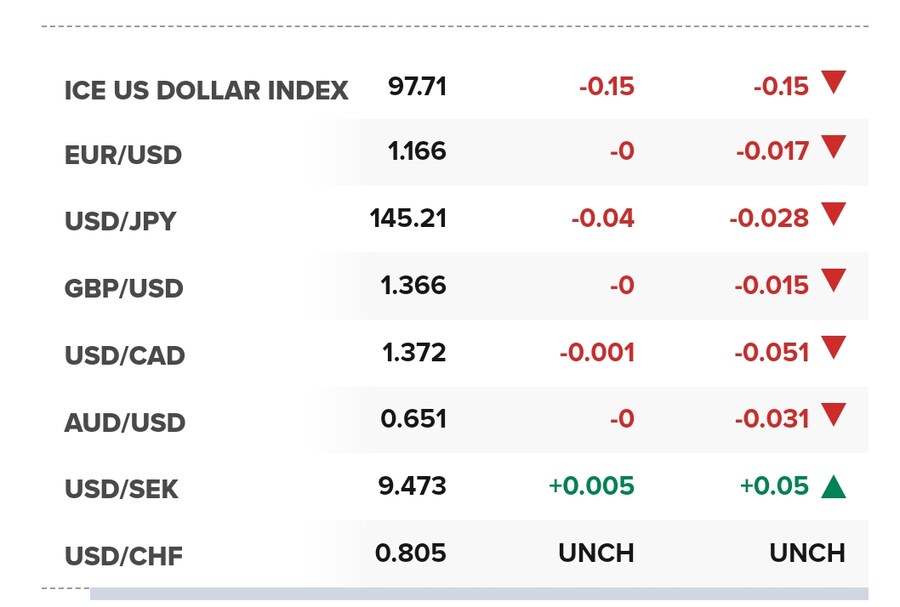Click the green up arrow in USD/SEK row
Screen dimensions: 900x607
(x=833, y=487)
